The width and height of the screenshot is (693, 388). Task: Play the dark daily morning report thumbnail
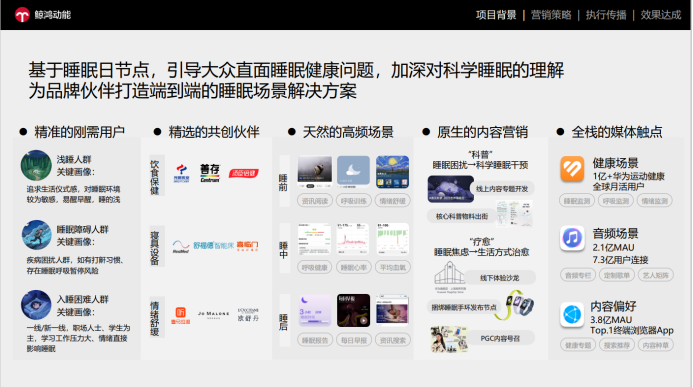pyautogui.click(x=354, y=310)
